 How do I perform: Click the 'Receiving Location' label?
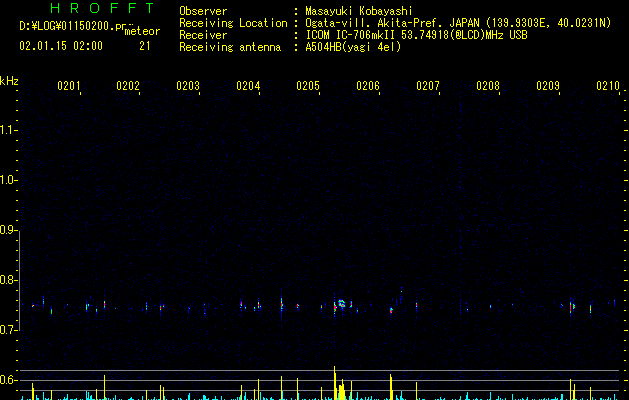[x=233, y=23]
